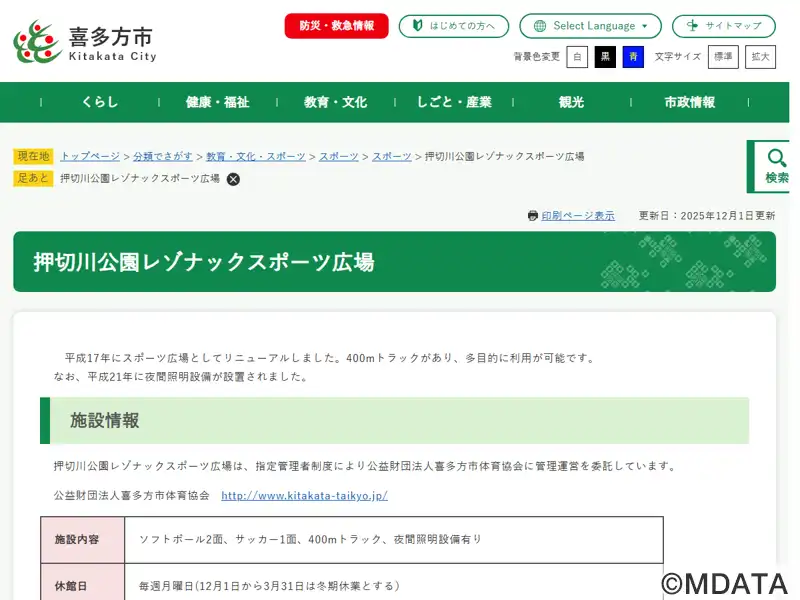The height and width of the screenshot is (600, 800).
Task: Click the printer icon beside 印刷ページ表示
Action: pyautogui.click(x=533, y=216)
